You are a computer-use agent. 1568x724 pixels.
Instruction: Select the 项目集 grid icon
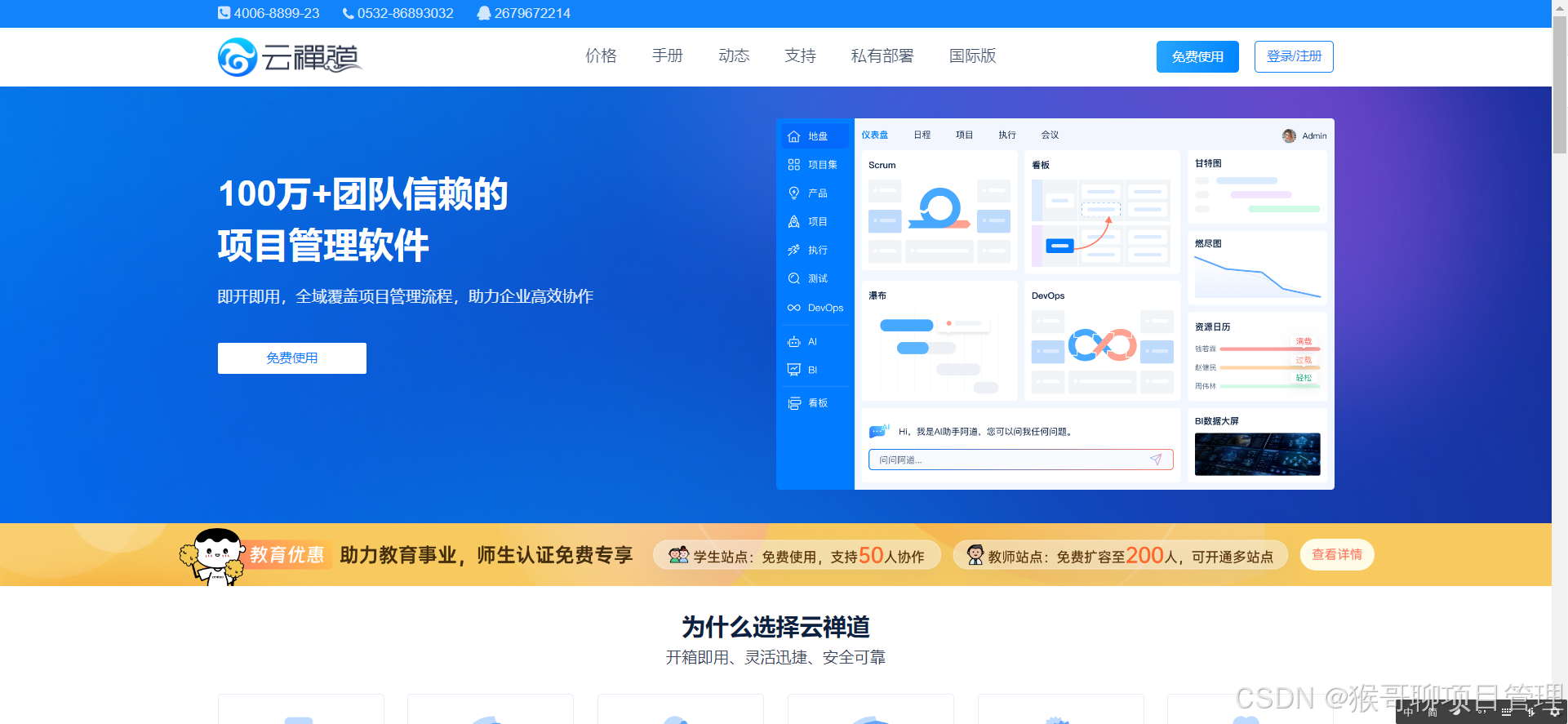(793, 165)
